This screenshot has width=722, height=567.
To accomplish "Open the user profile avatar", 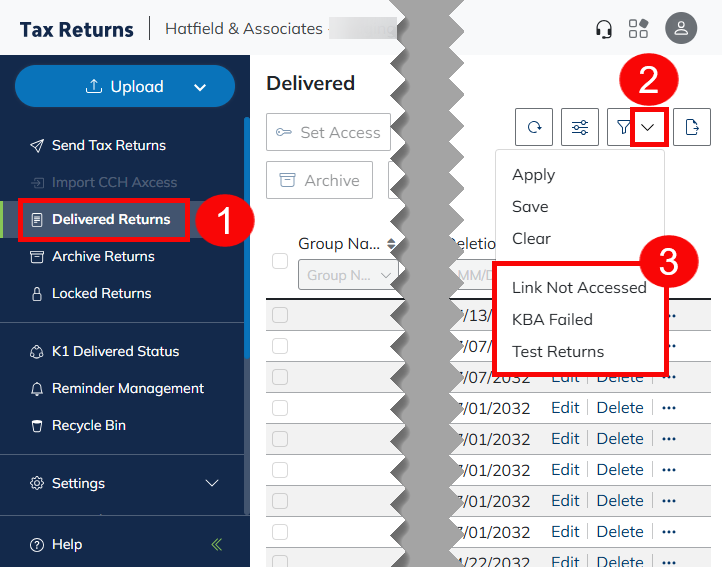I will pos(681,29).
